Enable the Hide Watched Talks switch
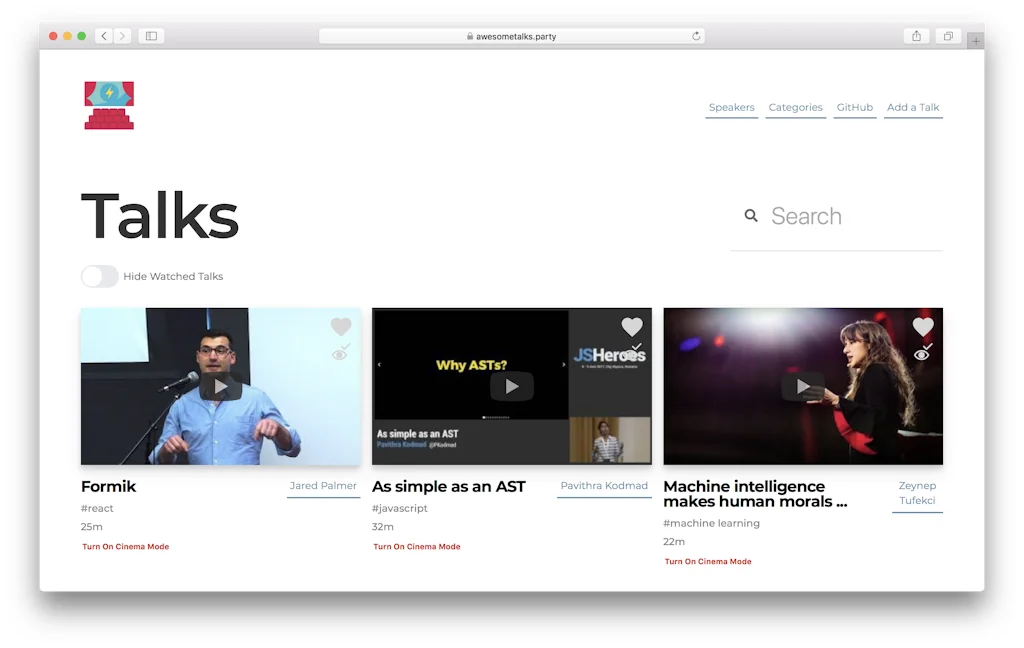 [x=99, y=276]
